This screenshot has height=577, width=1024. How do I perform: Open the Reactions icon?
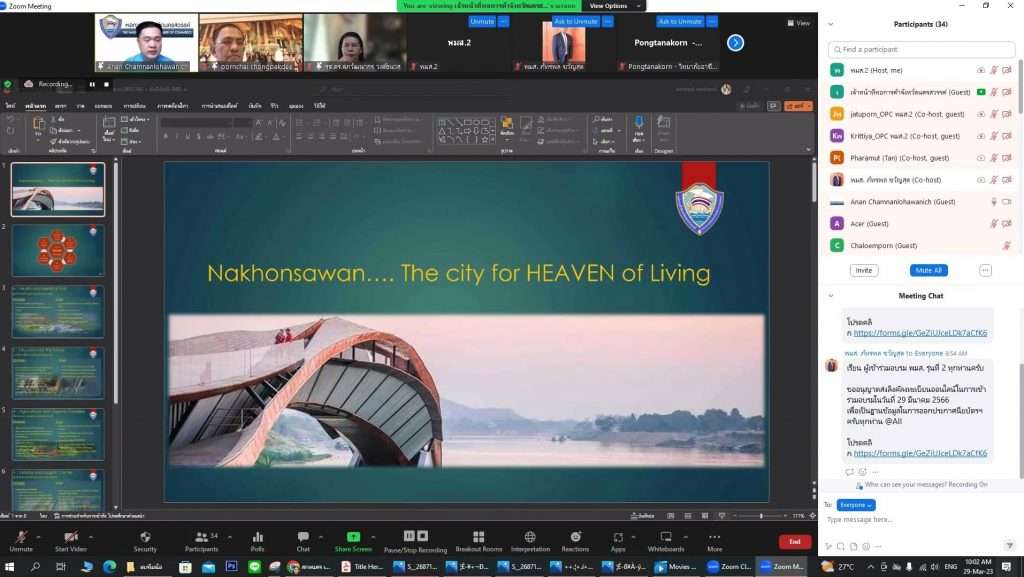[x=575, y=537]
